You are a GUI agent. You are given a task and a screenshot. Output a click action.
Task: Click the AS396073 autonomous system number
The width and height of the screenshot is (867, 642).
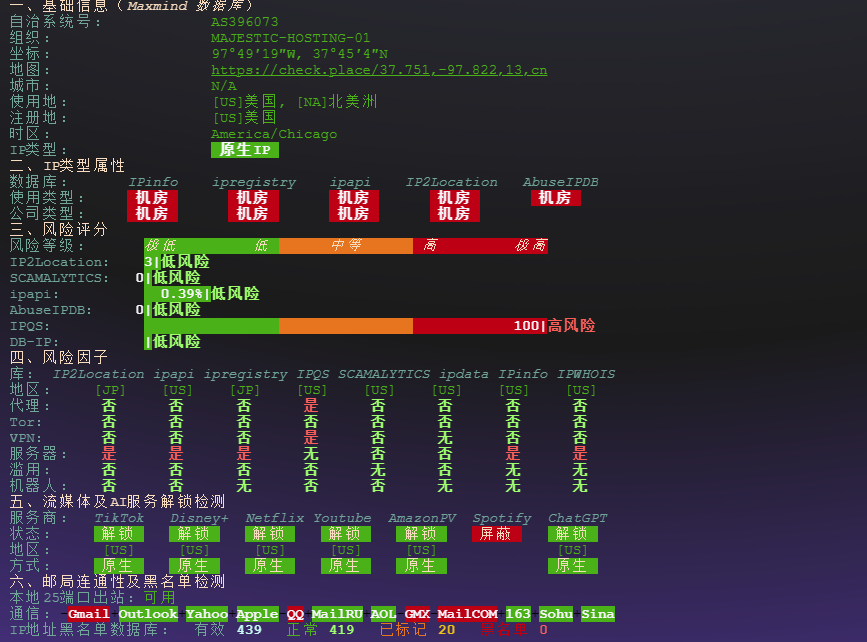[243, 20]
